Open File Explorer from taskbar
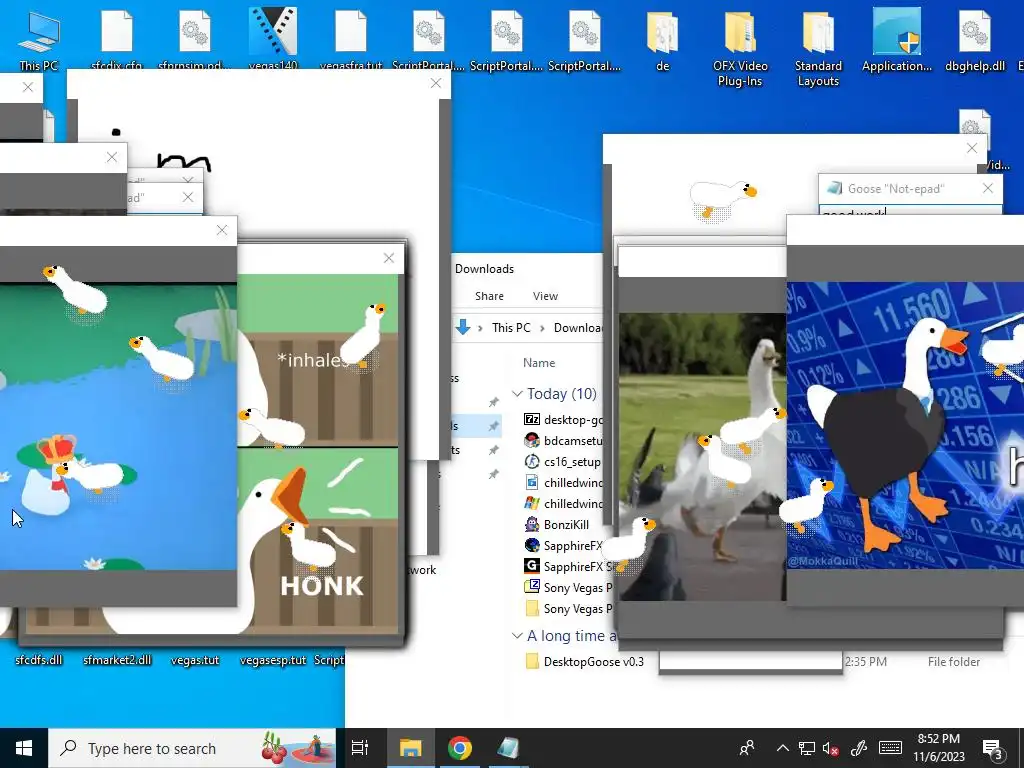This screenshot has height=768, width=1024. pyautogui.click(x=410, y=748)
